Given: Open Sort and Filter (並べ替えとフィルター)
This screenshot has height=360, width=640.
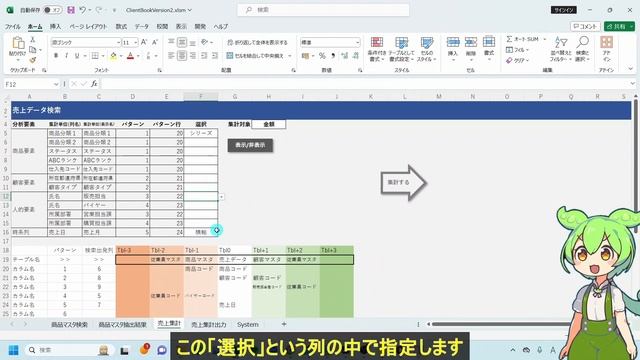Looking at the screenshot, I should point(561,49).
